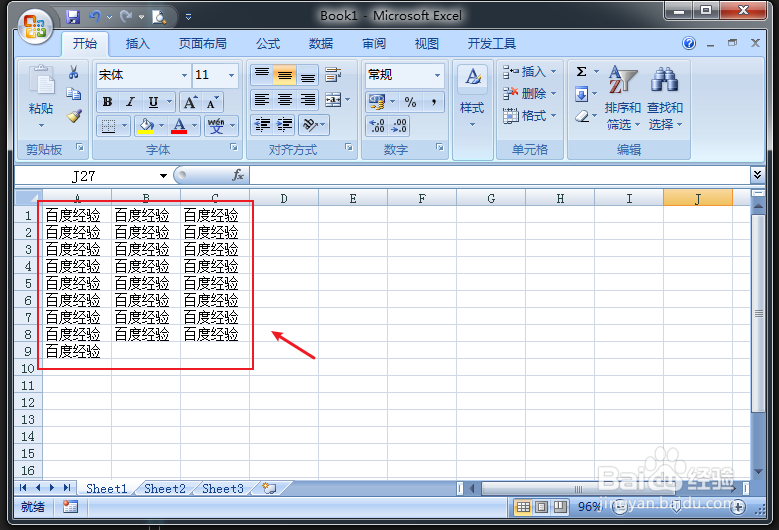The height and width of the screenshot is (530, 779).
Task: Switch to Page Break Preview in status bar
Action: tap(560, 507)
